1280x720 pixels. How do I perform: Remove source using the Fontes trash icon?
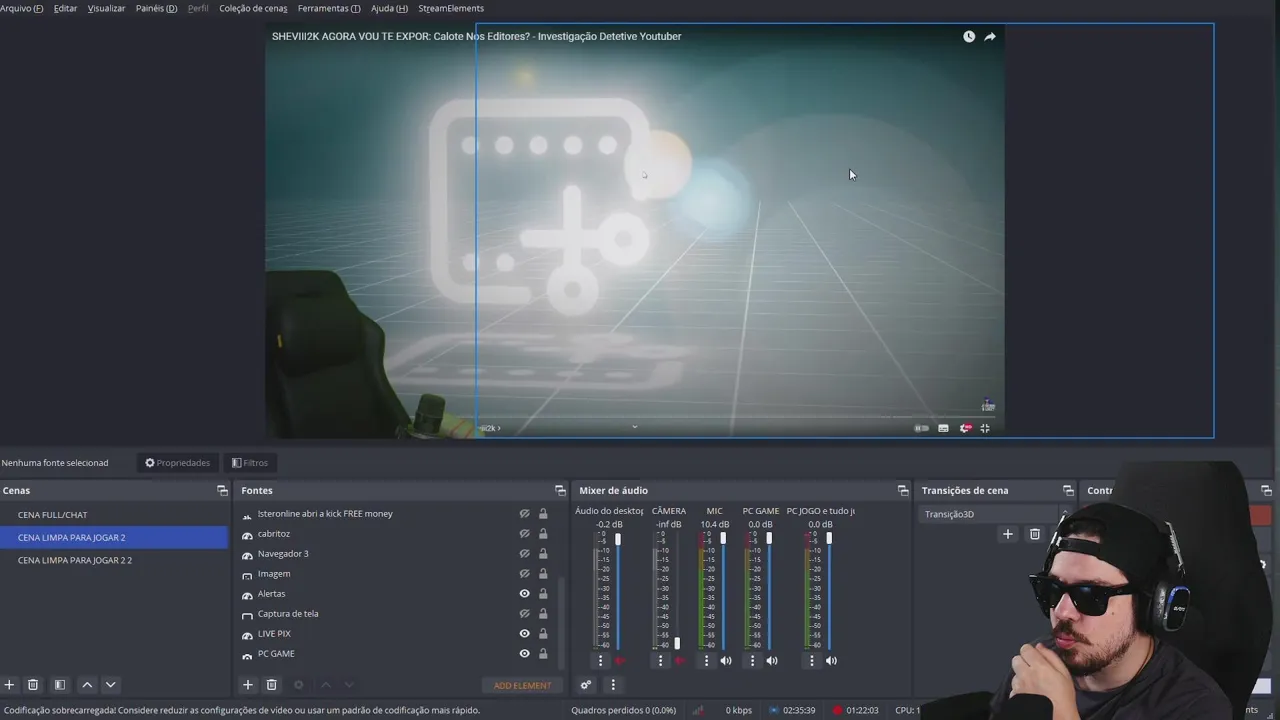pyautogui.click(x=271, y=685)
